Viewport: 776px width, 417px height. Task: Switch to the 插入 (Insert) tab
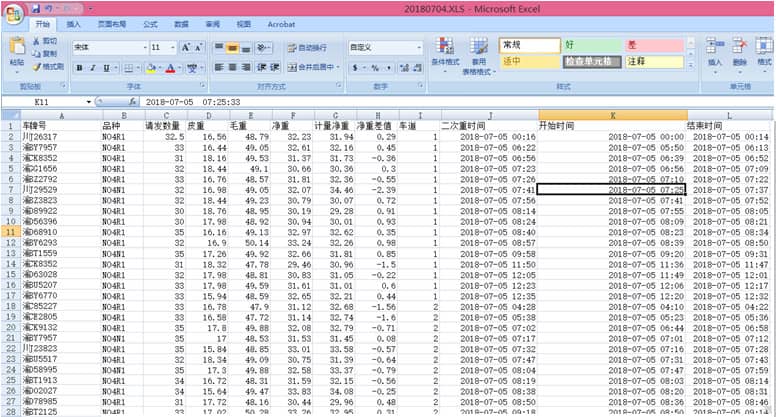click(x=75, y=22)
